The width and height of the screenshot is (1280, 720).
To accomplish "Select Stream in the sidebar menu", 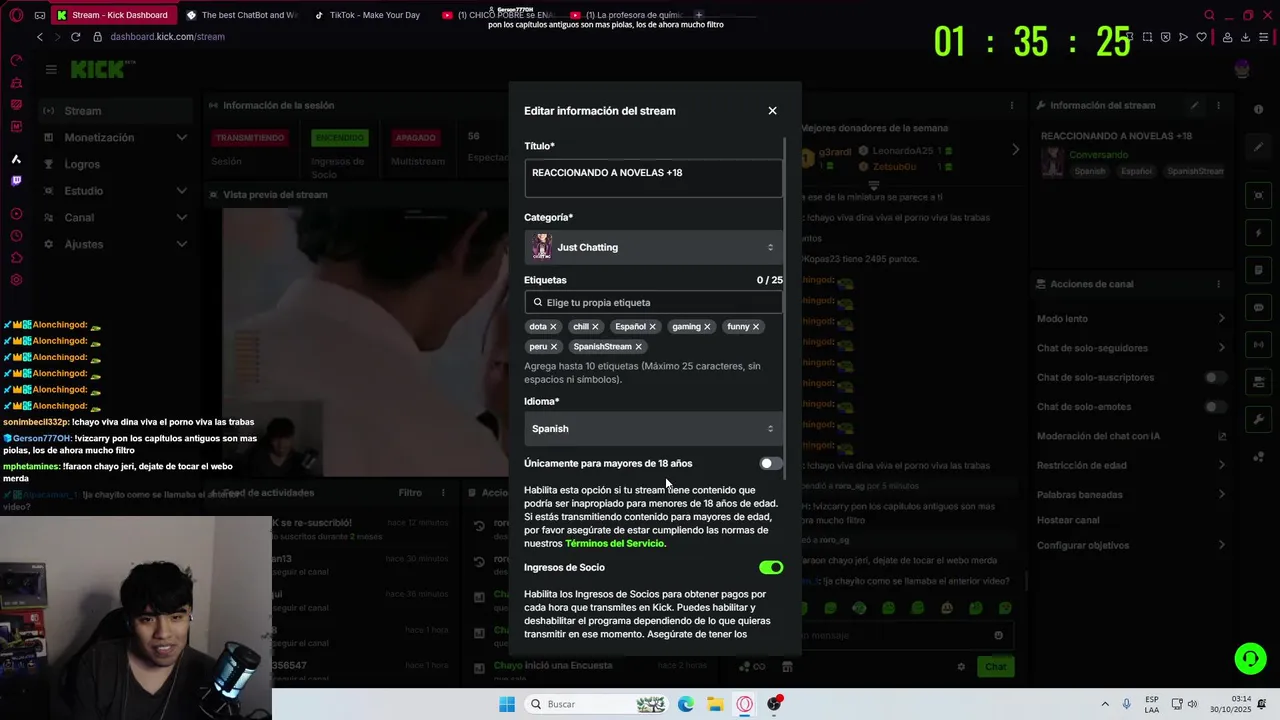I will pos(115,111).
